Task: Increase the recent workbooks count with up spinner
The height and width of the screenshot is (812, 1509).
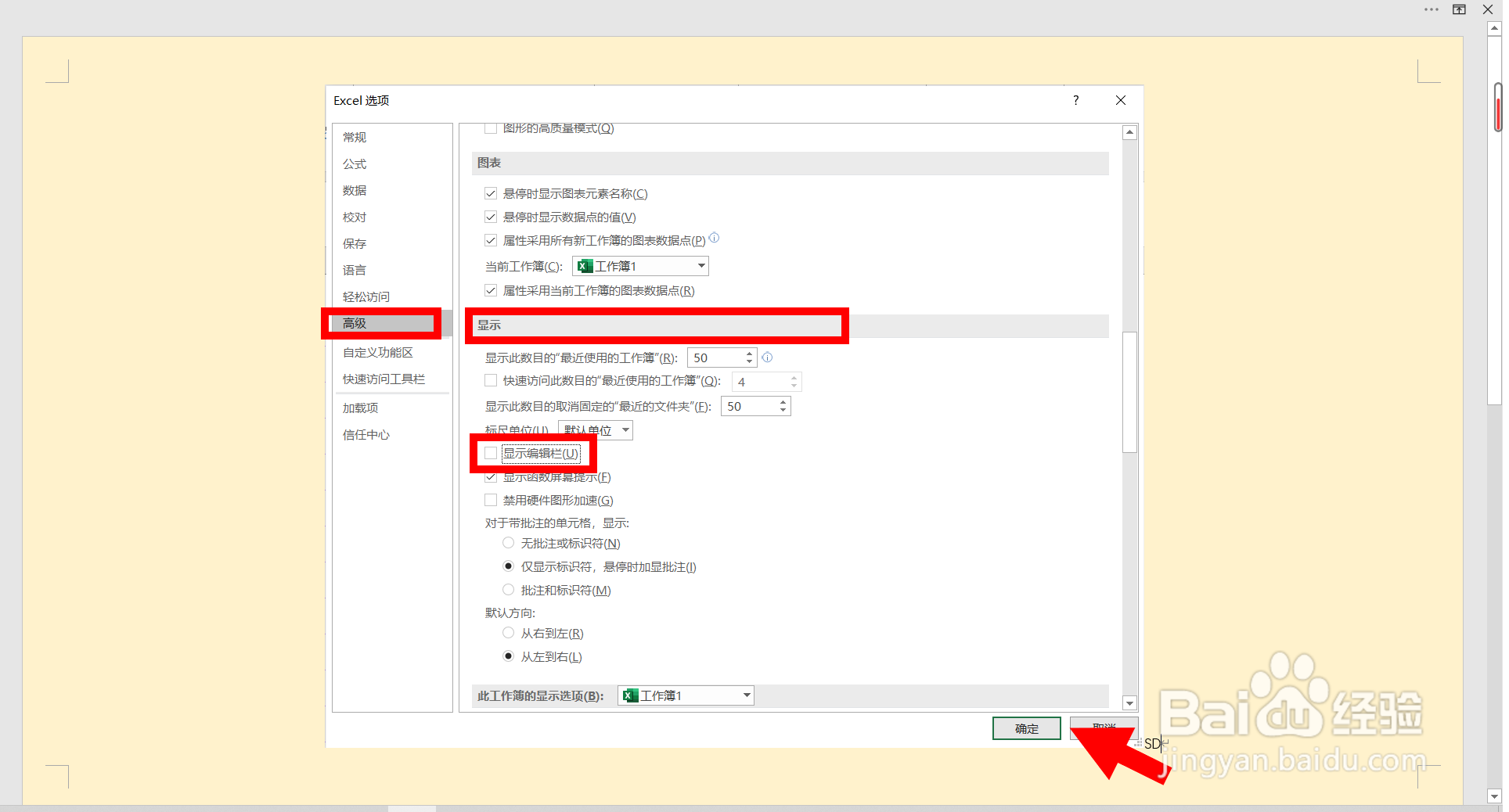Action: coord(750,354)
